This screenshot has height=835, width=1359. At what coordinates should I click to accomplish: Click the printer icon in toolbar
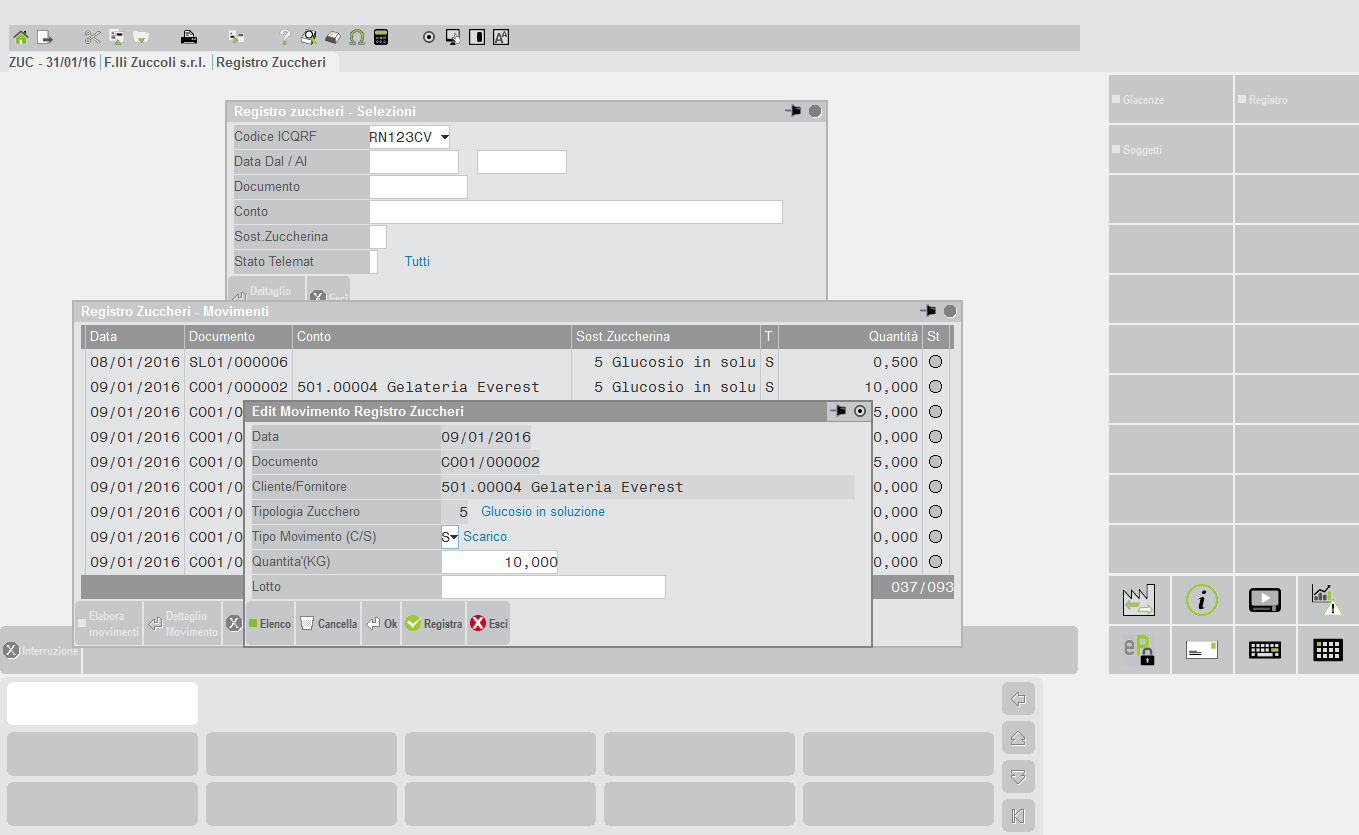coord(188,38)
